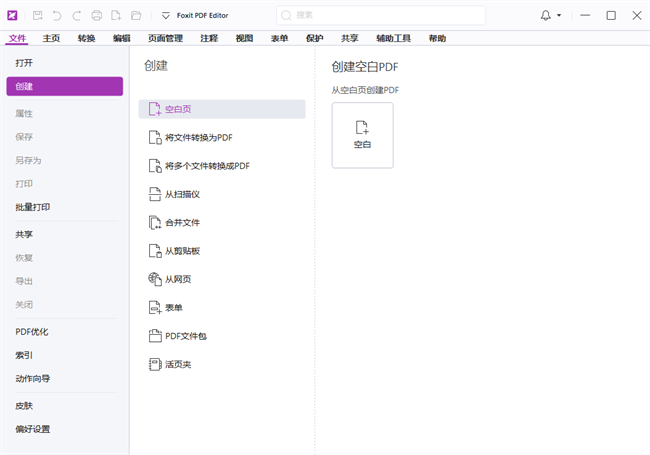Click 打开 (Open) in left sidebar
The image size is (650, 455).
click(24, 62)
